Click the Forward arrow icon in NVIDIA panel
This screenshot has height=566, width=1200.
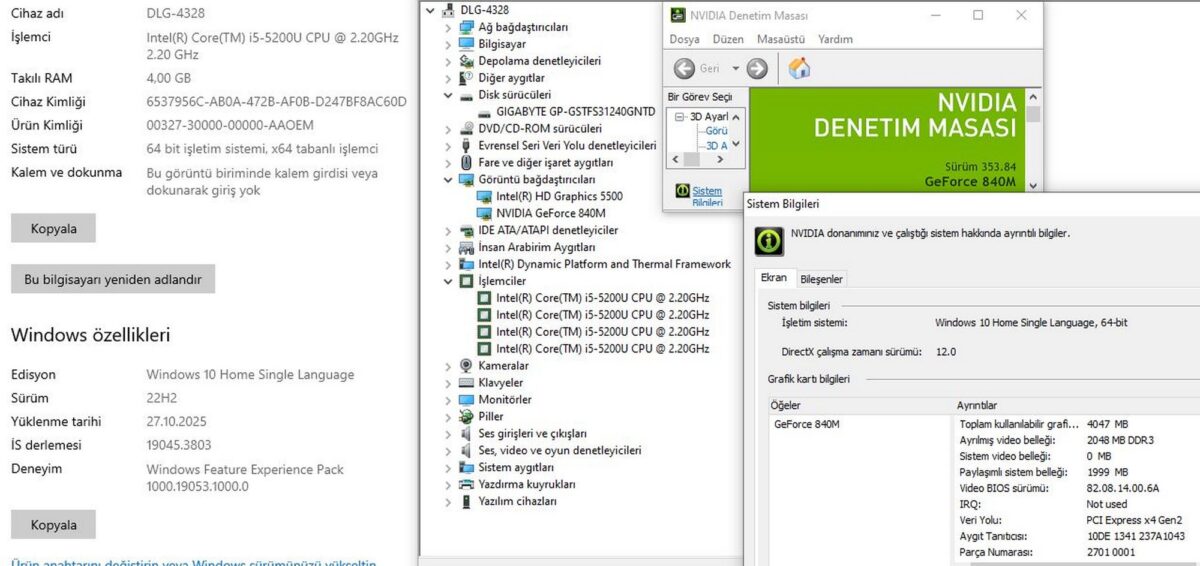(x=757, y=68)
